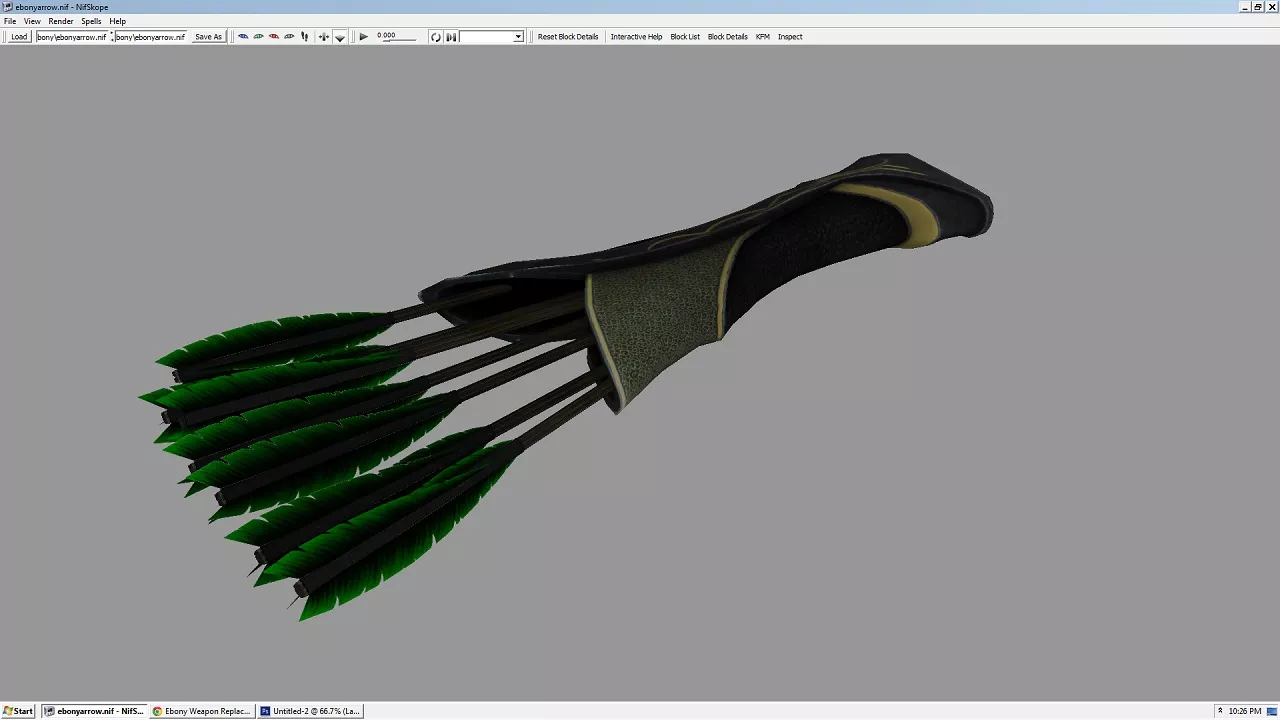The height and width of the screenshot is (720, 1280).
Task: Click Interactive Help in toolbar
Action: tap(636, 37)
